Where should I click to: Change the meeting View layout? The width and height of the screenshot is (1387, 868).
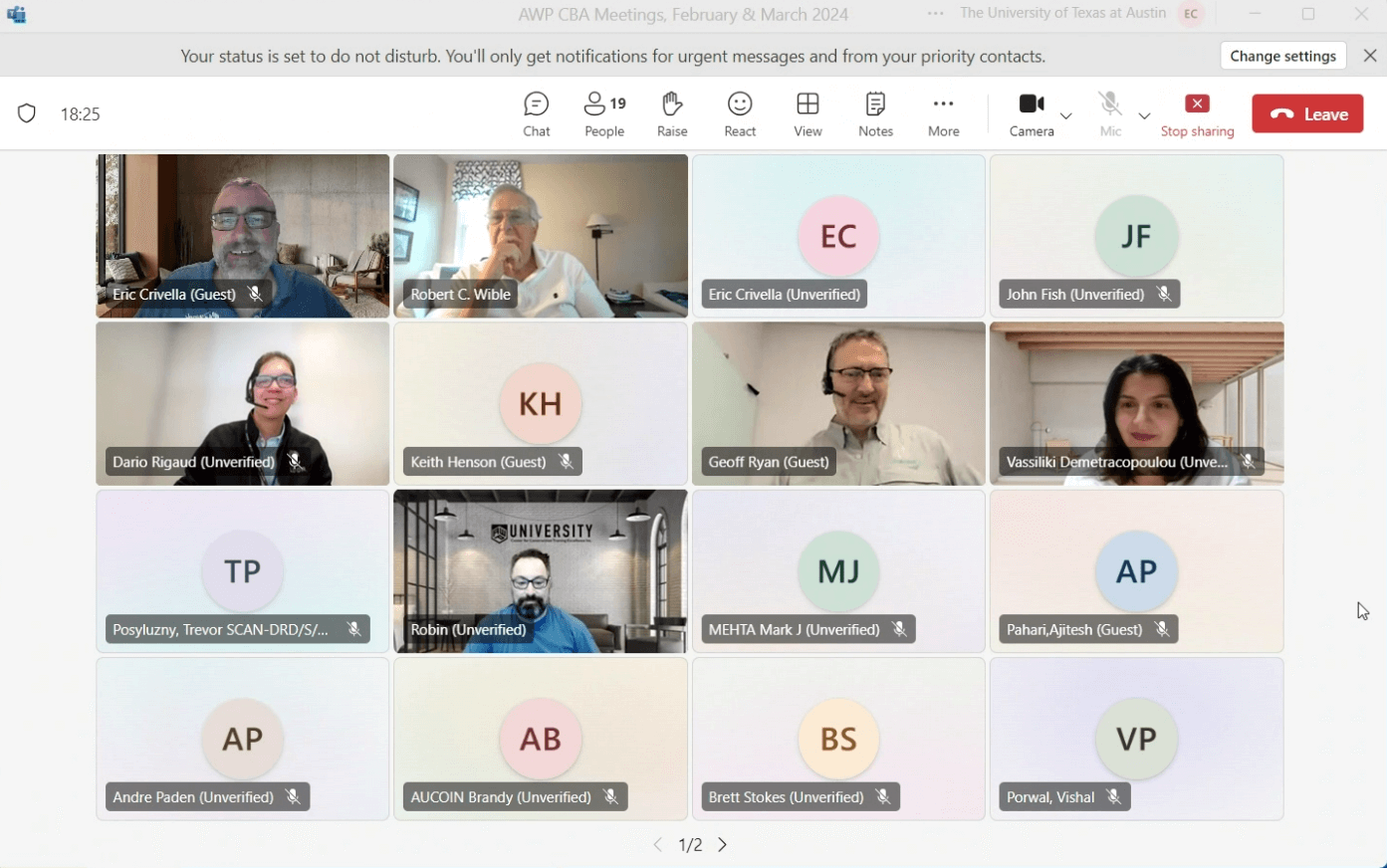[x=808, y=113]
